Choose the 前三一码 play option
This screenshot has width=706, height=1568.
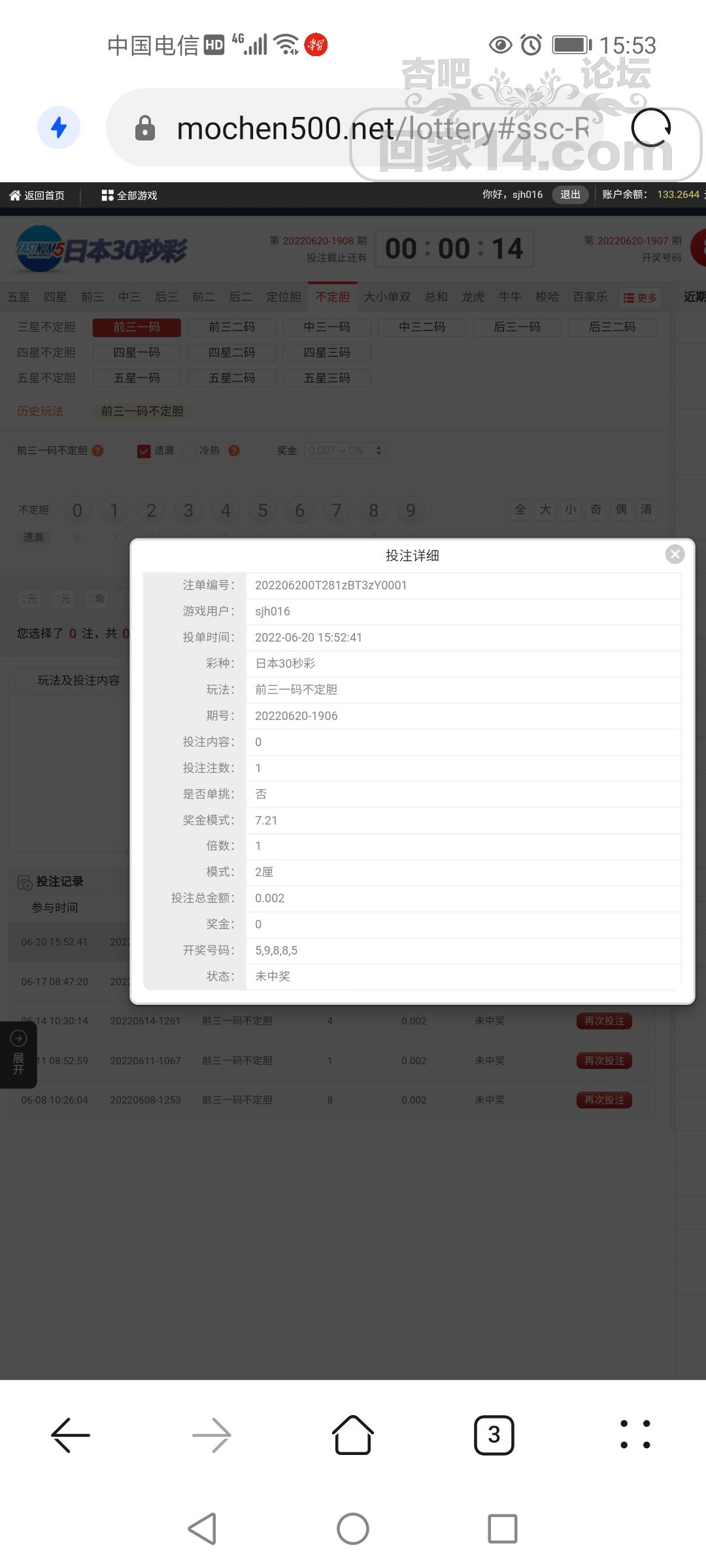click(x=137, y=327)
